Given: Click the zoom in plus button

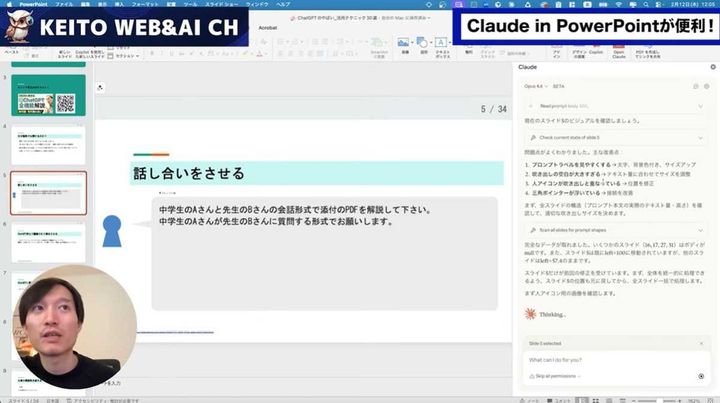Looking at the screenshot, I should click(x=680, y=401).
